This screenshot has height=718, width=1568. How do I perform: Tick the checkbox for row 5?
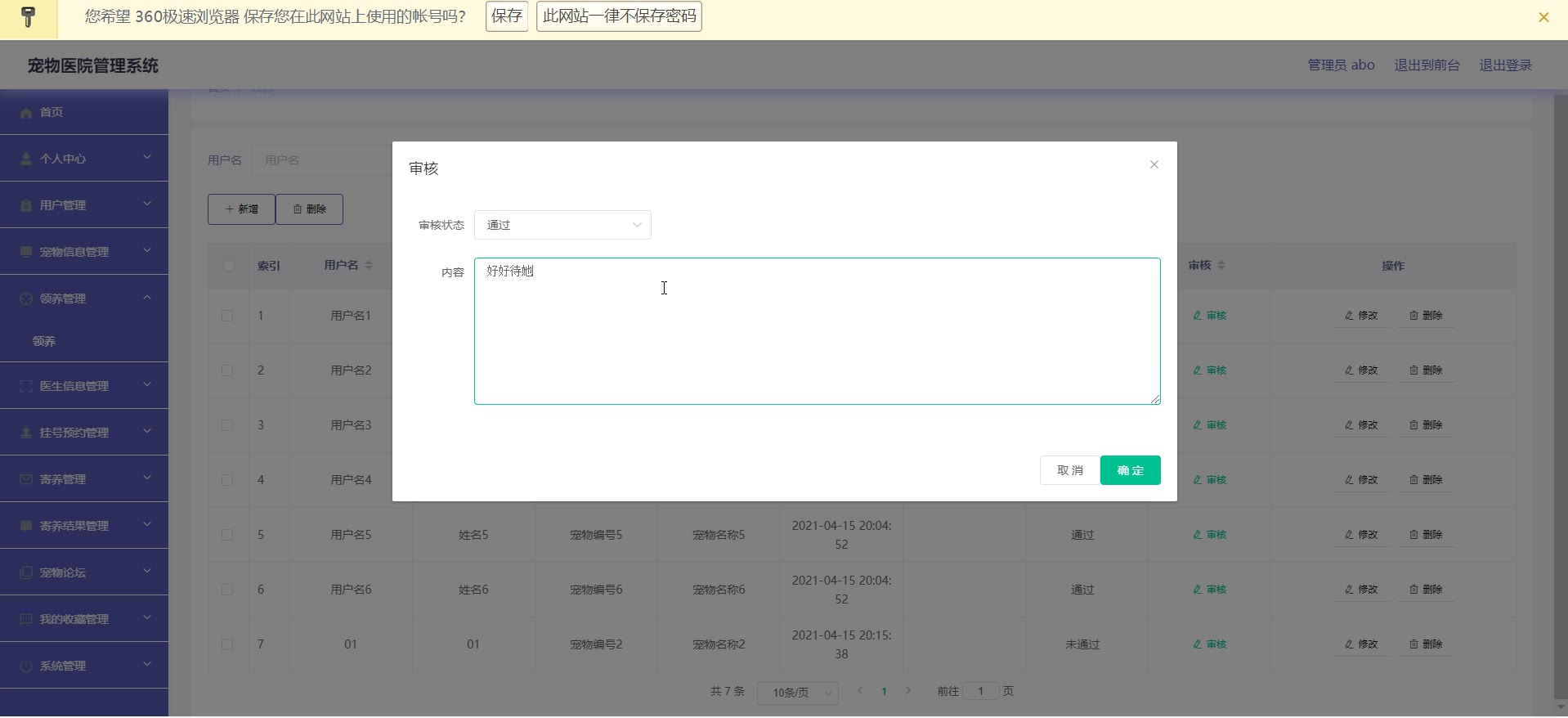(x=227, y=535)
